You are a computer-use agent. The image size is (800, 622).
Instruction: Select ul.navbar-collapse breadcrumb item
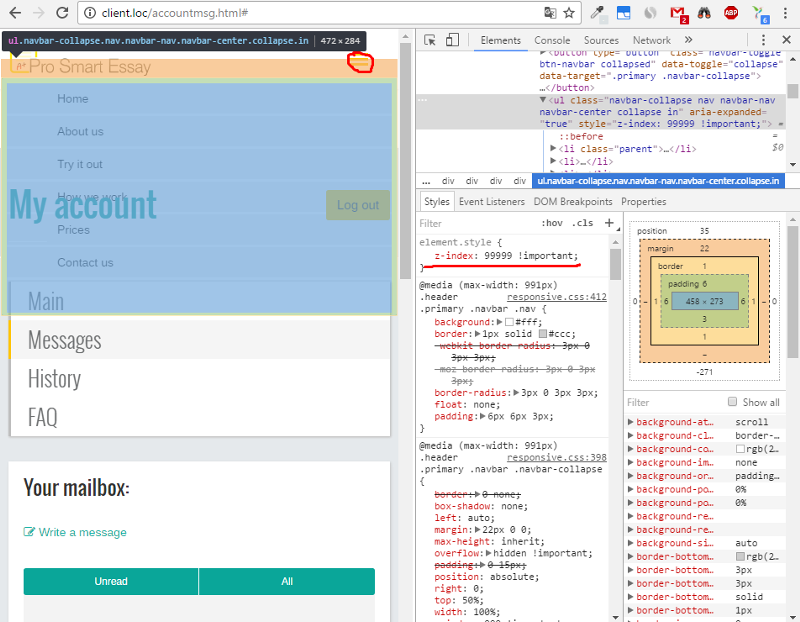tap(658, 181)
